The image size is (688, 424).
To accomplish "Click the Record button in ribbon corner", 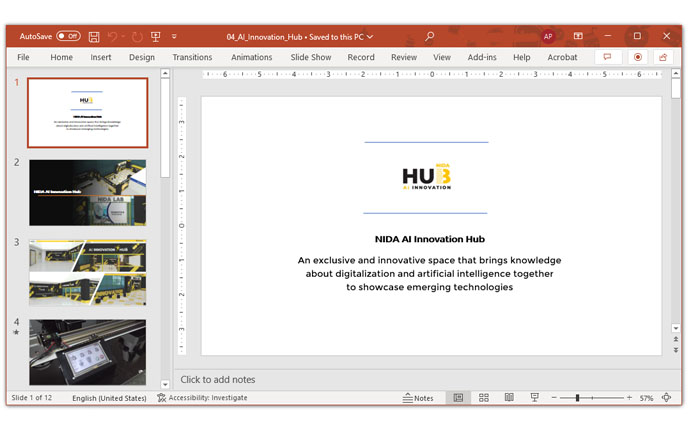I will tap(638, 57).
